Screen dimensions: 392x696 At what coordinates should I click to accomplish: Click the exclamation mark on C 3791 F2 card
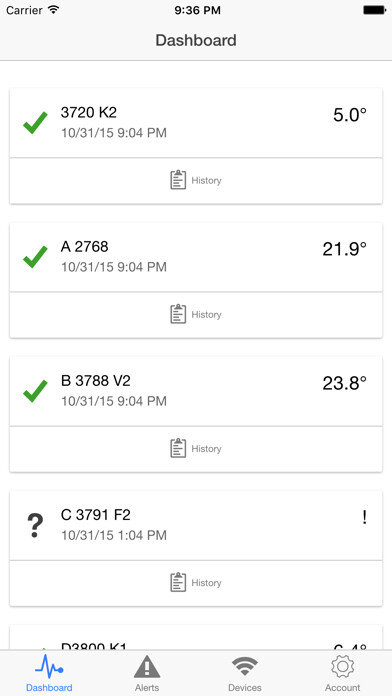pos(364,518)
